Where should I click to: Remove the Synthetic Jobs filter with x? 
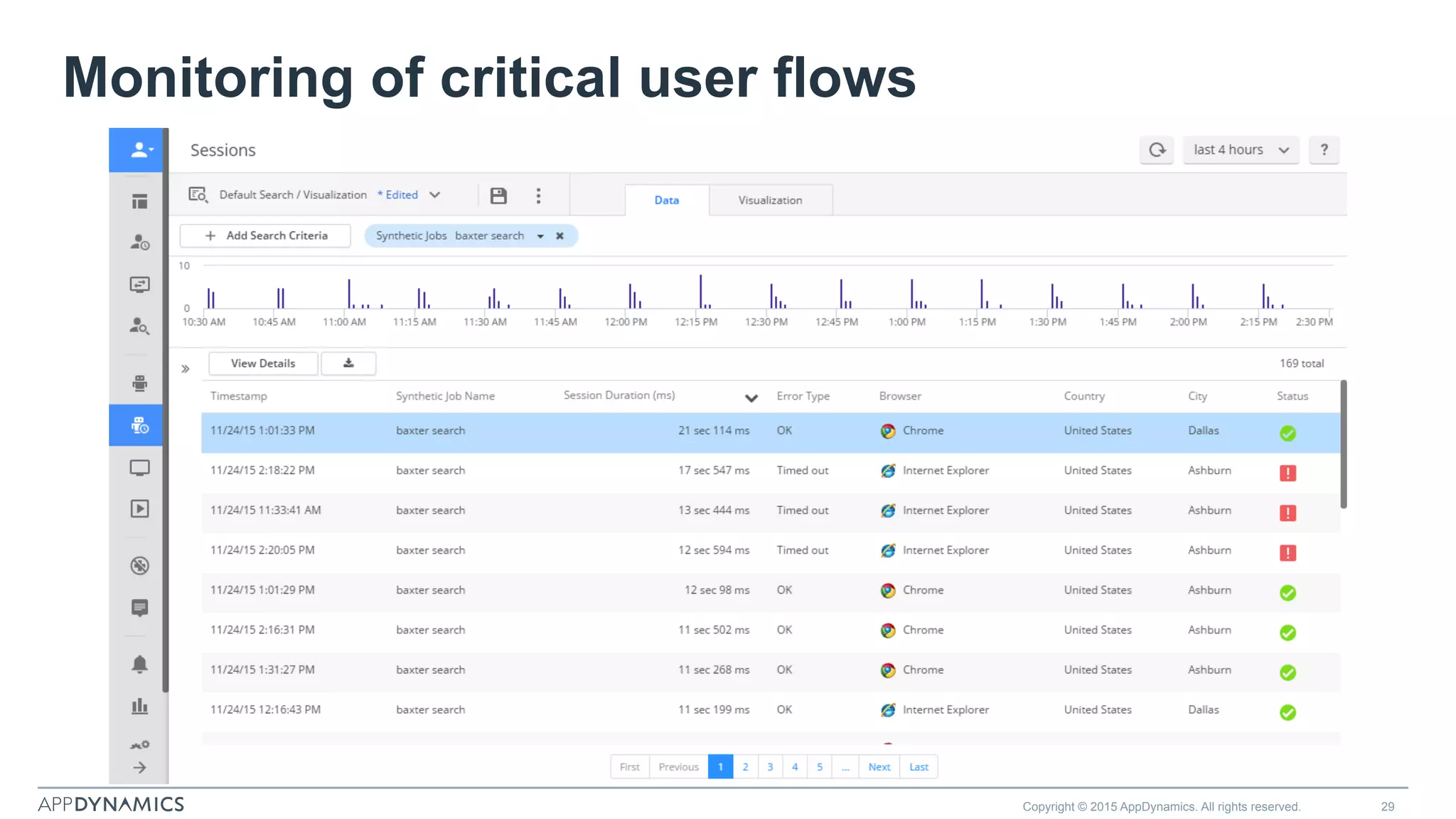point(560,236)
